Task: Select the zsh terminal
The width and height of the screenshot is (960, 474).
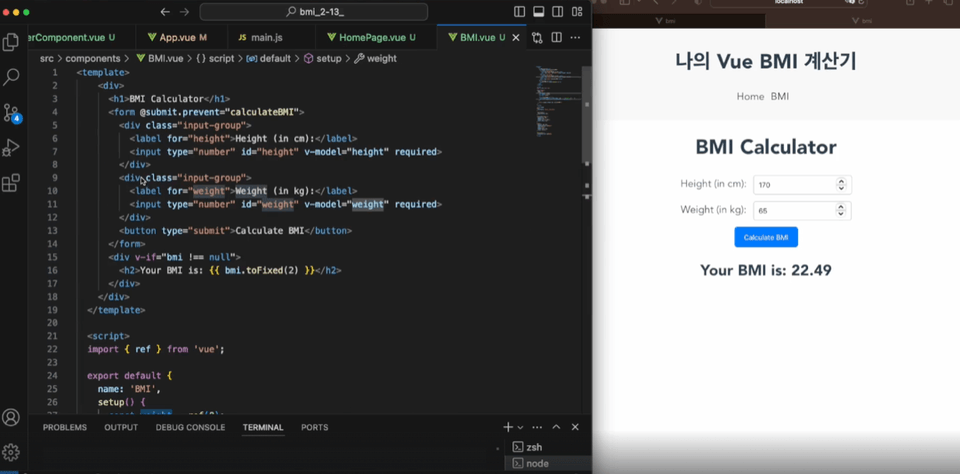Action: 547,447
